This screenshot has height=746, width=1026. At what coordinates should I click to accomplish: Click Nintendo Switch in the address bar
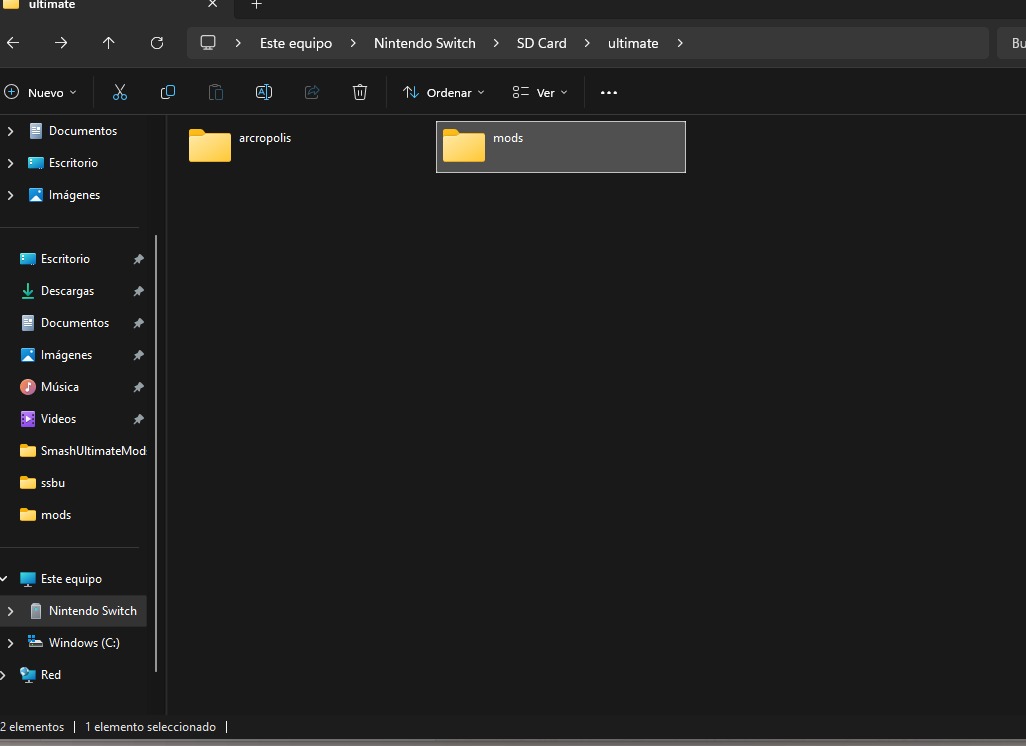coord(424,43)
